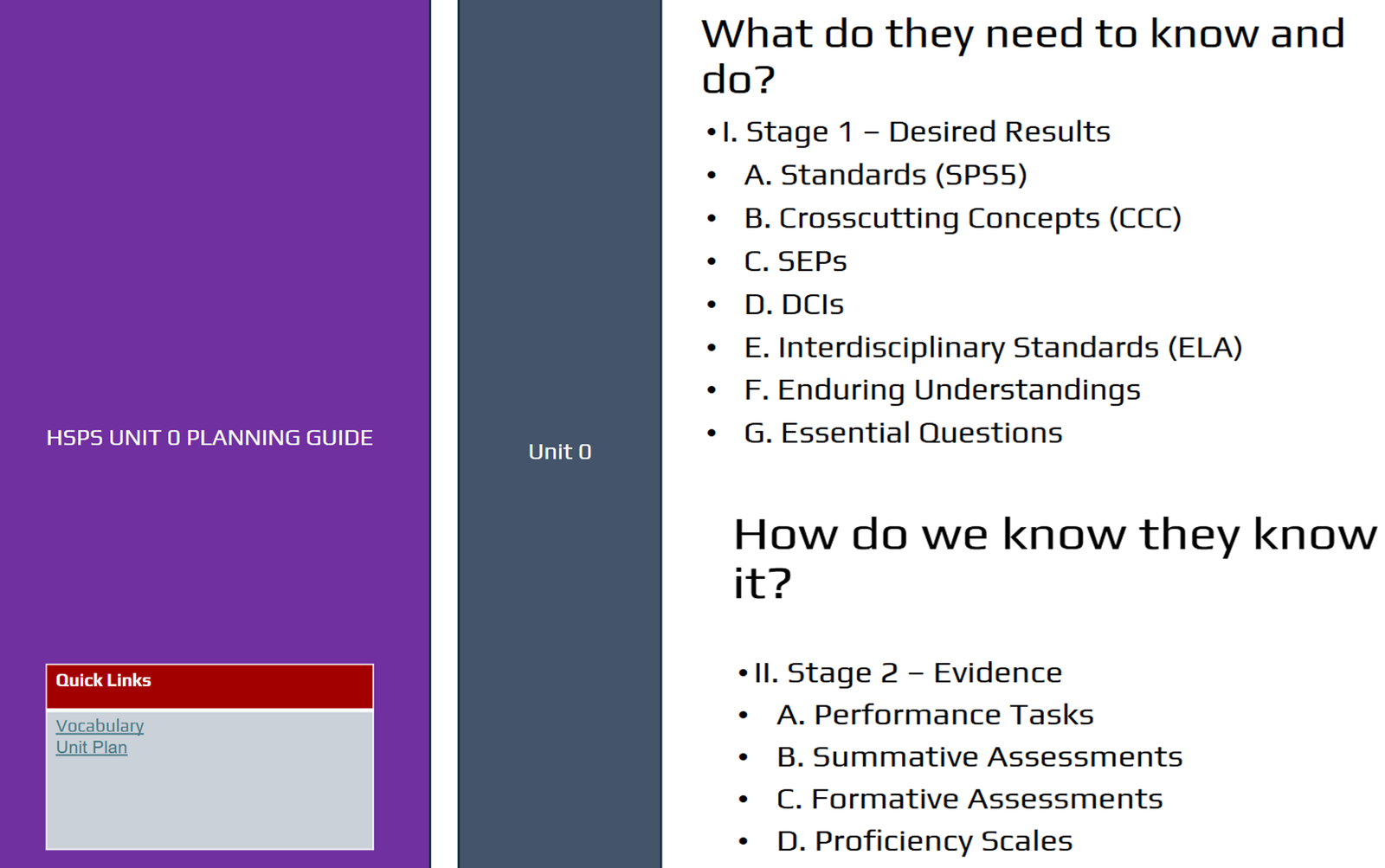Select the 'B. Crosscutting Concepts (CCC)' bullet
The width and height of the screenshot is (1385, 868).
(962, 219)
